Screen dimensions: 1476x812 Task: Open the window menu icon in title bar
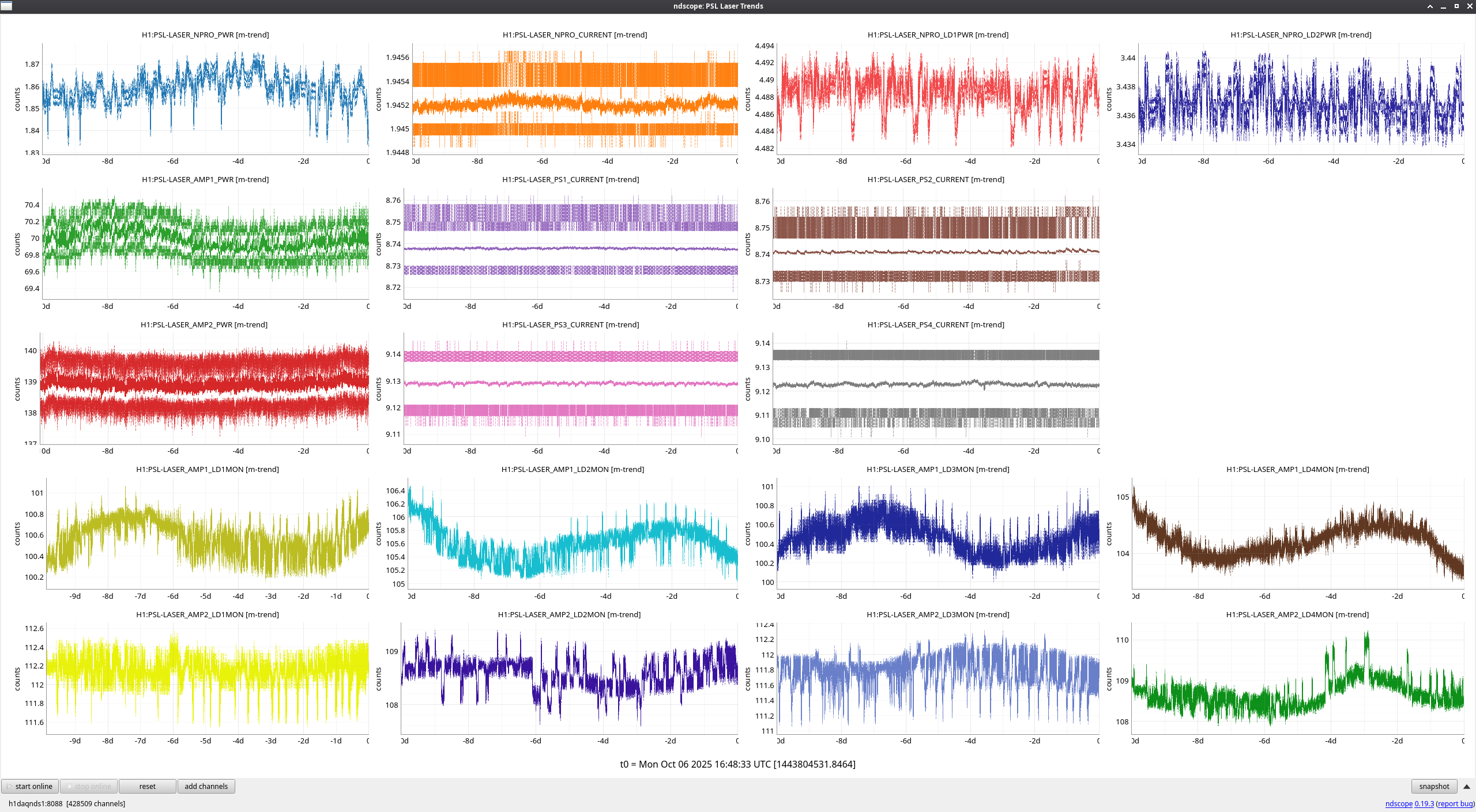point(6,6)
